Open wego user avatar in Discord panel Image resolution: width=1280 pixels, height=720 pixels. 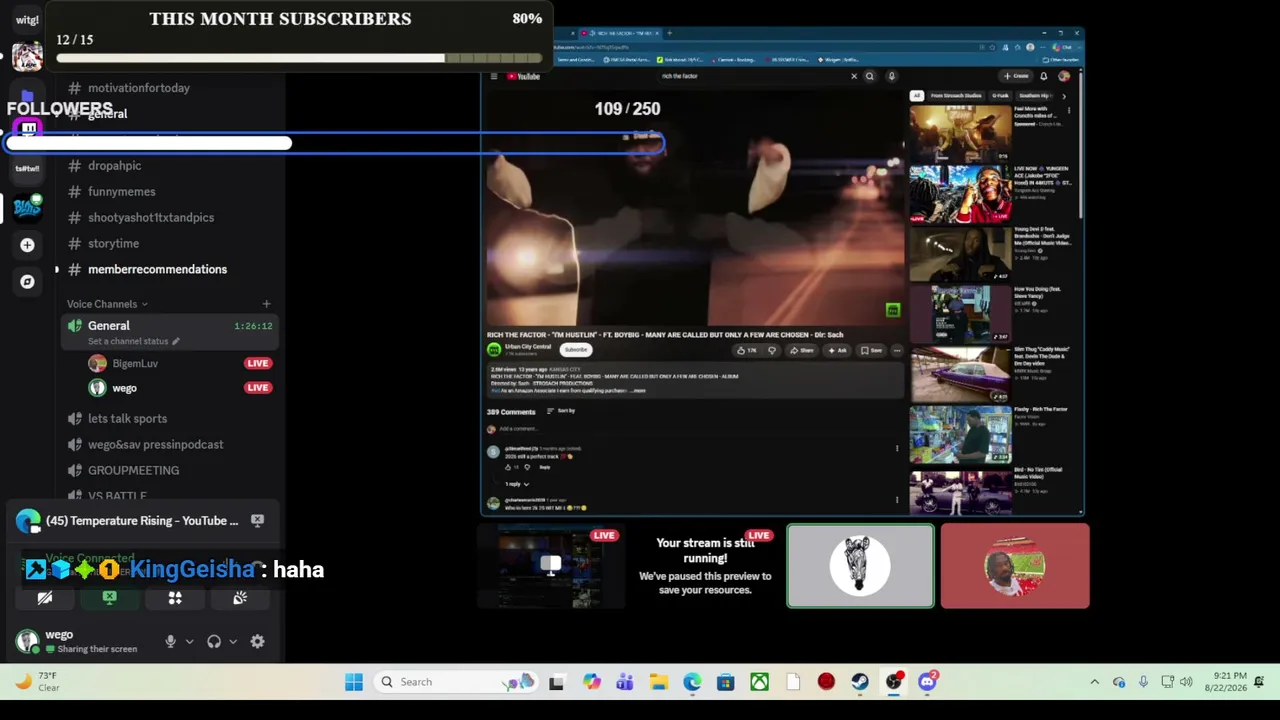[28, 641]
